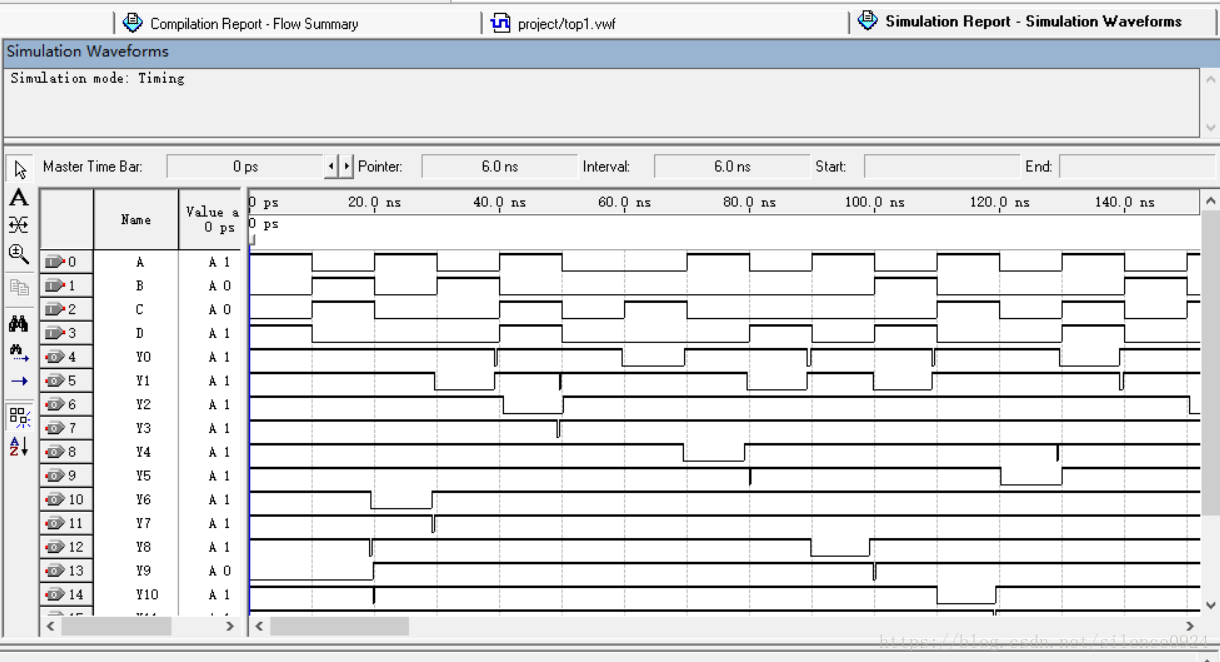Viewport: 1220px width, 662px height.
Task: Move time bar to next transition arrow
Action: tap(347, 167)
